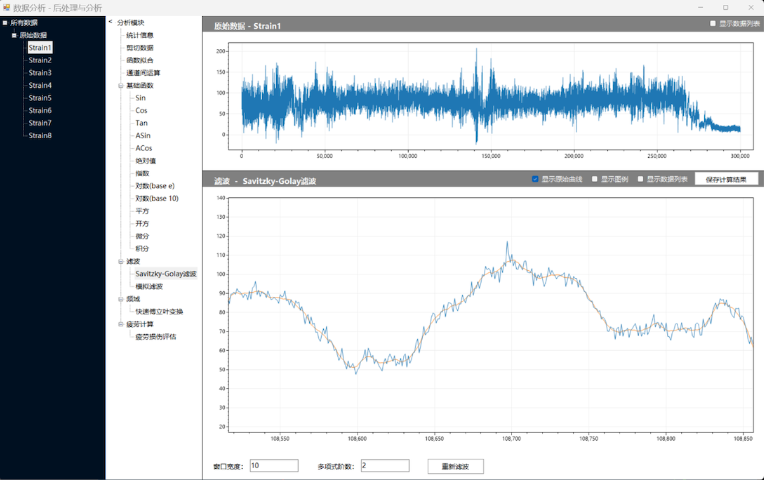
Task: Check 显示数据列表 in filter panel
Action: tap(641, 179)
